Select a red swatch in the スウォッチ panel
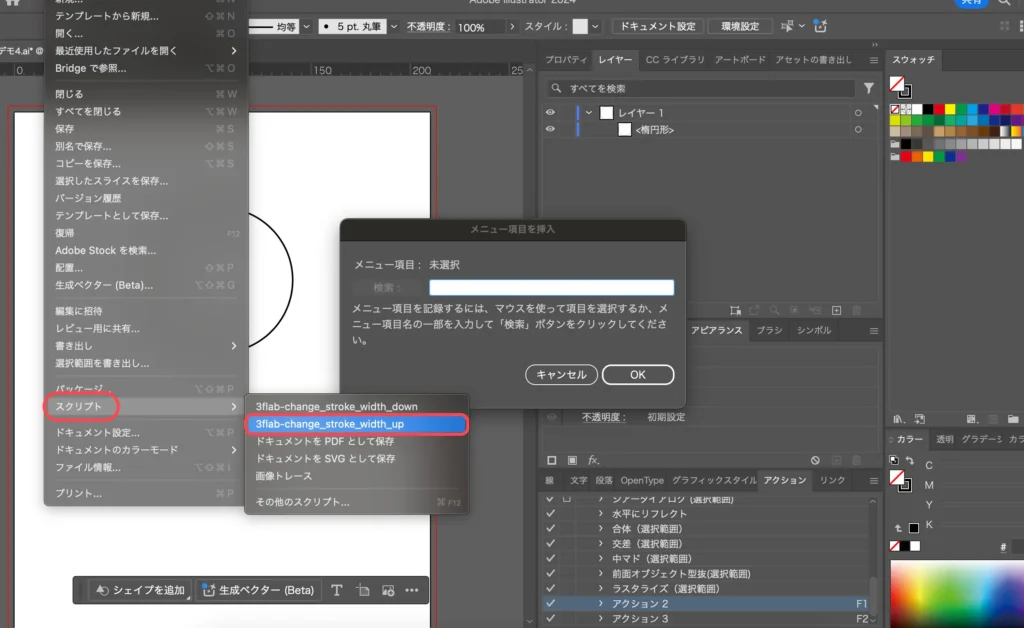 pos(940,110)
